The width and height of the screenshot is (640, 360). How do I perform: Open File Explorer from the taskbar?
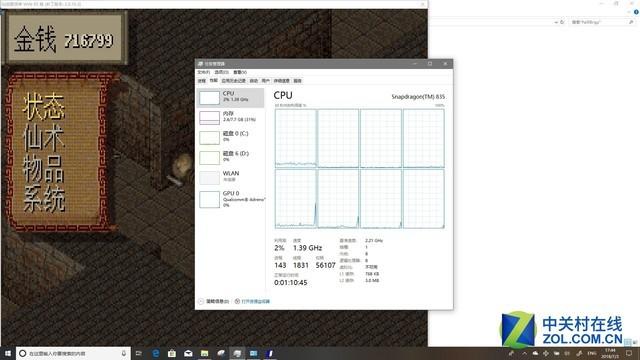click(x=204, y=353)
